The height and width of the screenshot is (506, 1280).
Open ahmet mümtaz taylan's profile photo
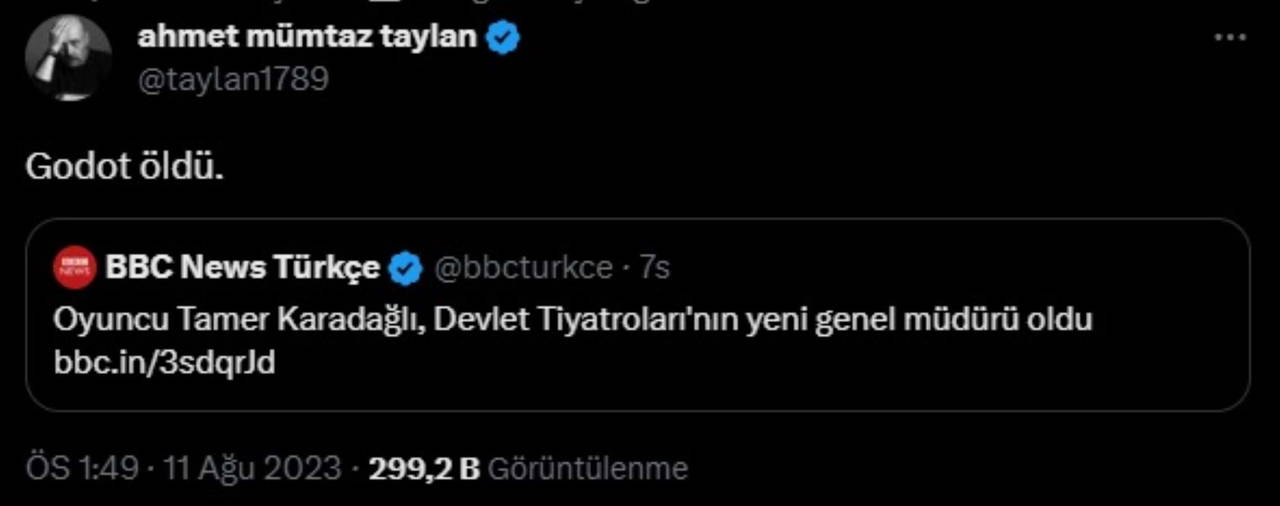(68, 57)
